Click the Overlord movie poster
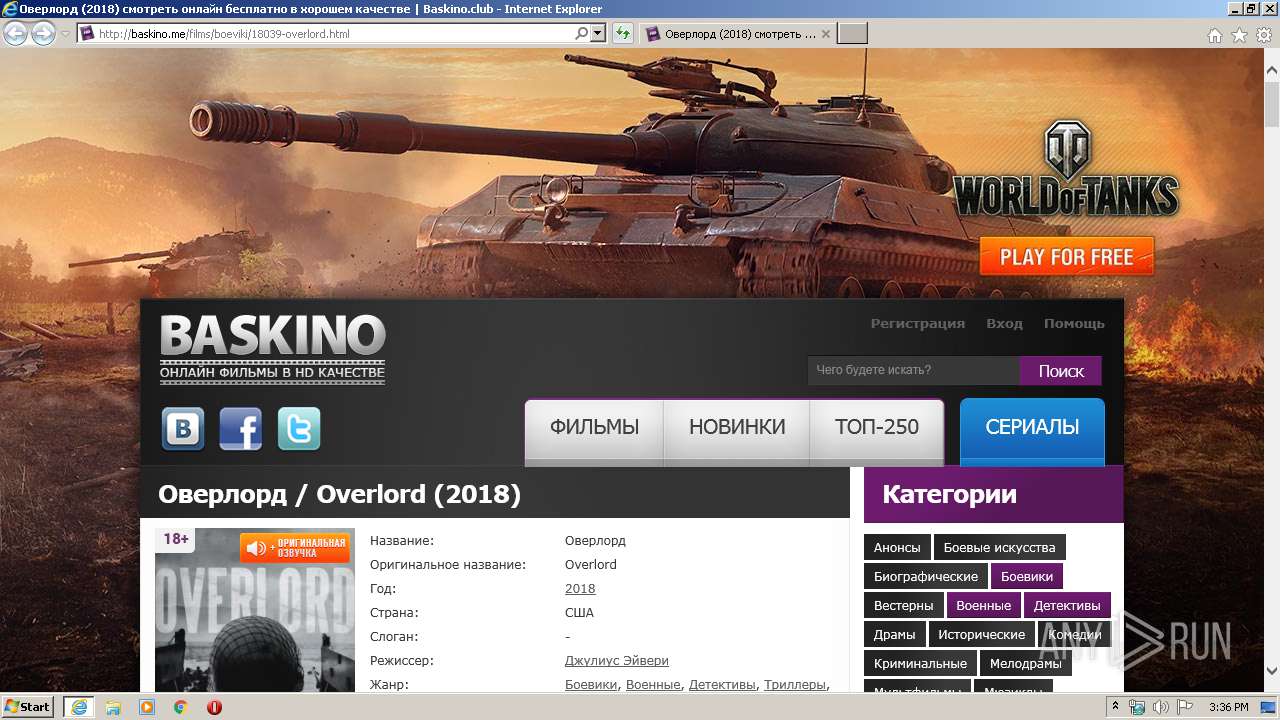 (255, 610)
